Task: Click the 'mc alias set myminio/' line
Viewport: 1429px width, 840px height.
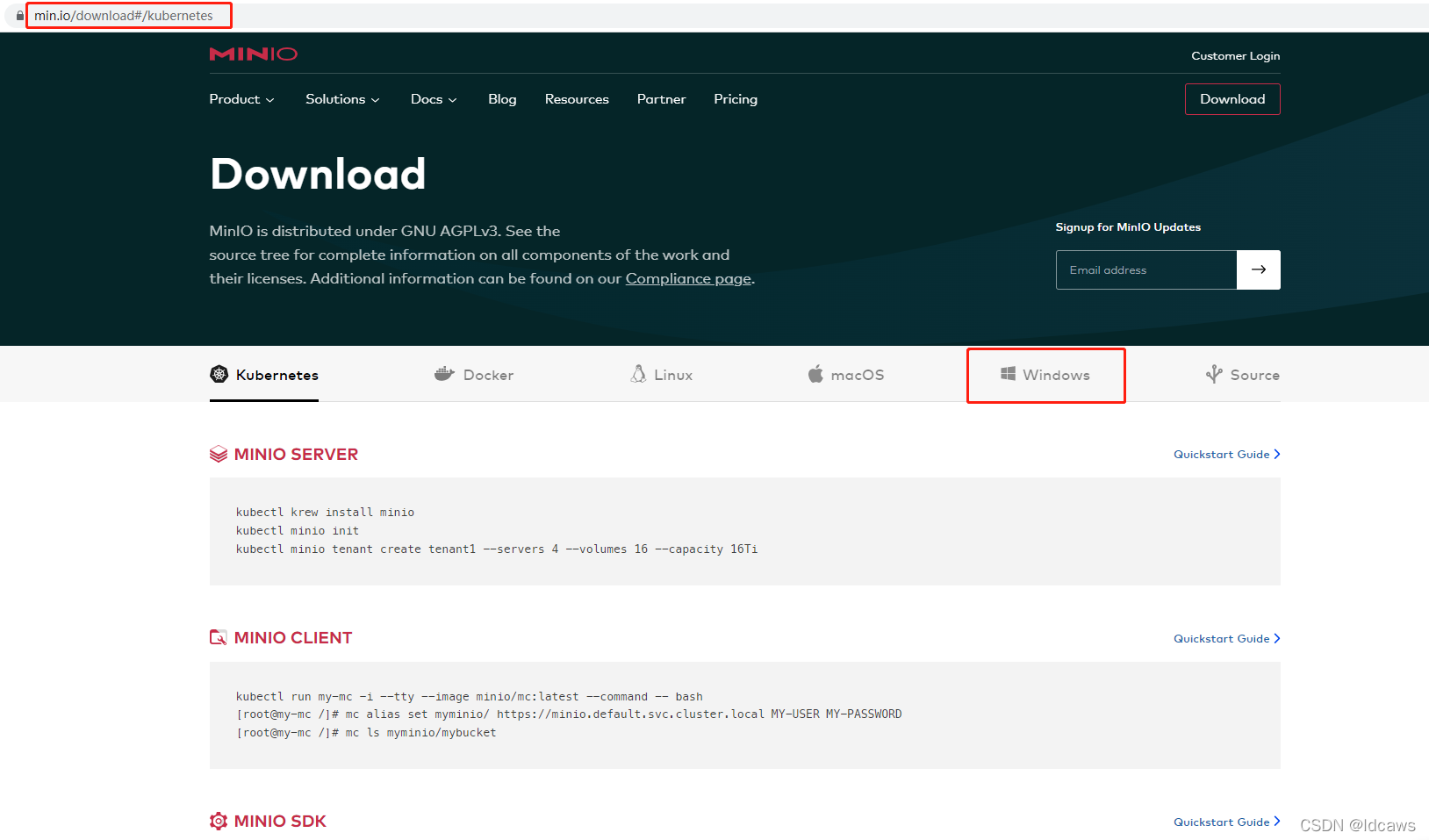Action: click(569, 714)
